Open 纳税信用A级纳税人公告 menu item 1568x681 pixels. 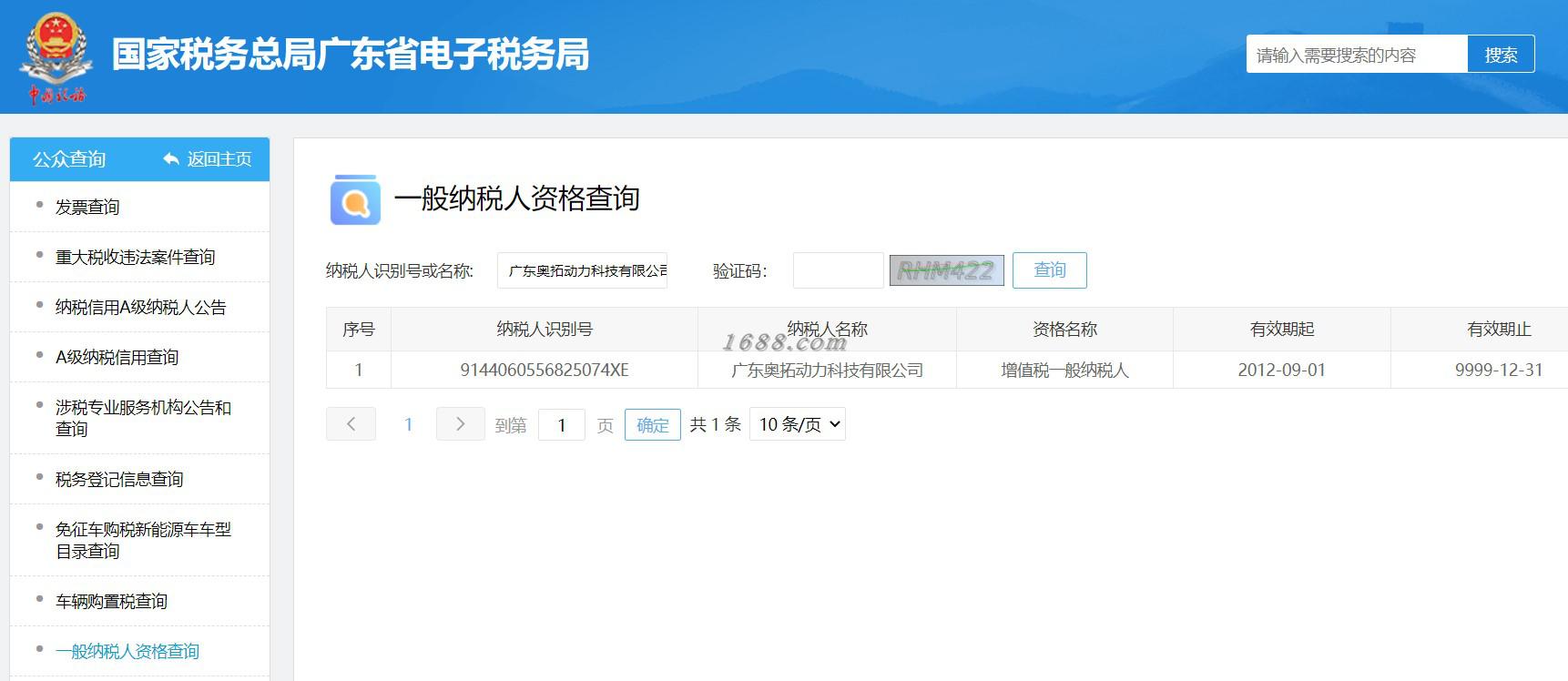(x=139, y=307)
